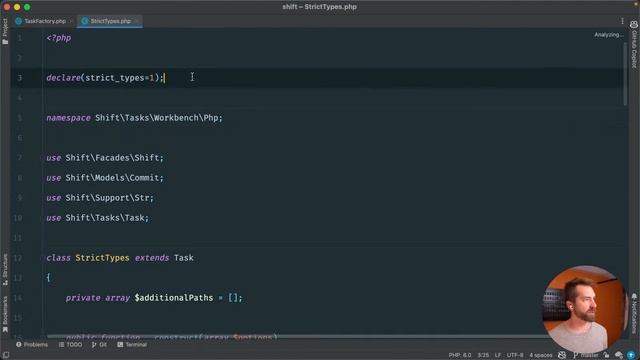640x360 pixels.
Task: Click Shift\Tasks\Workbench\Php namespace path
Action: click(157, 118)
